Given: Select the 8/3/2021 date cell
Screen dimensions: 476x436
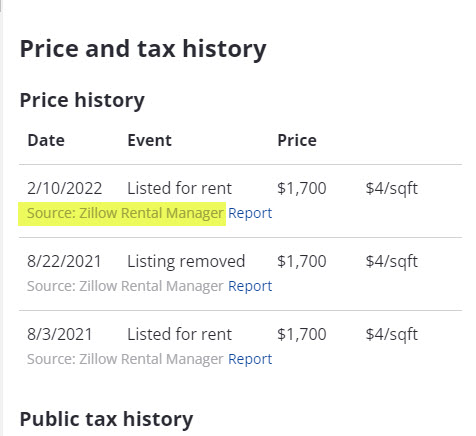Looking at the screenshot, I should pyautogui.click(x=60, y=334).
